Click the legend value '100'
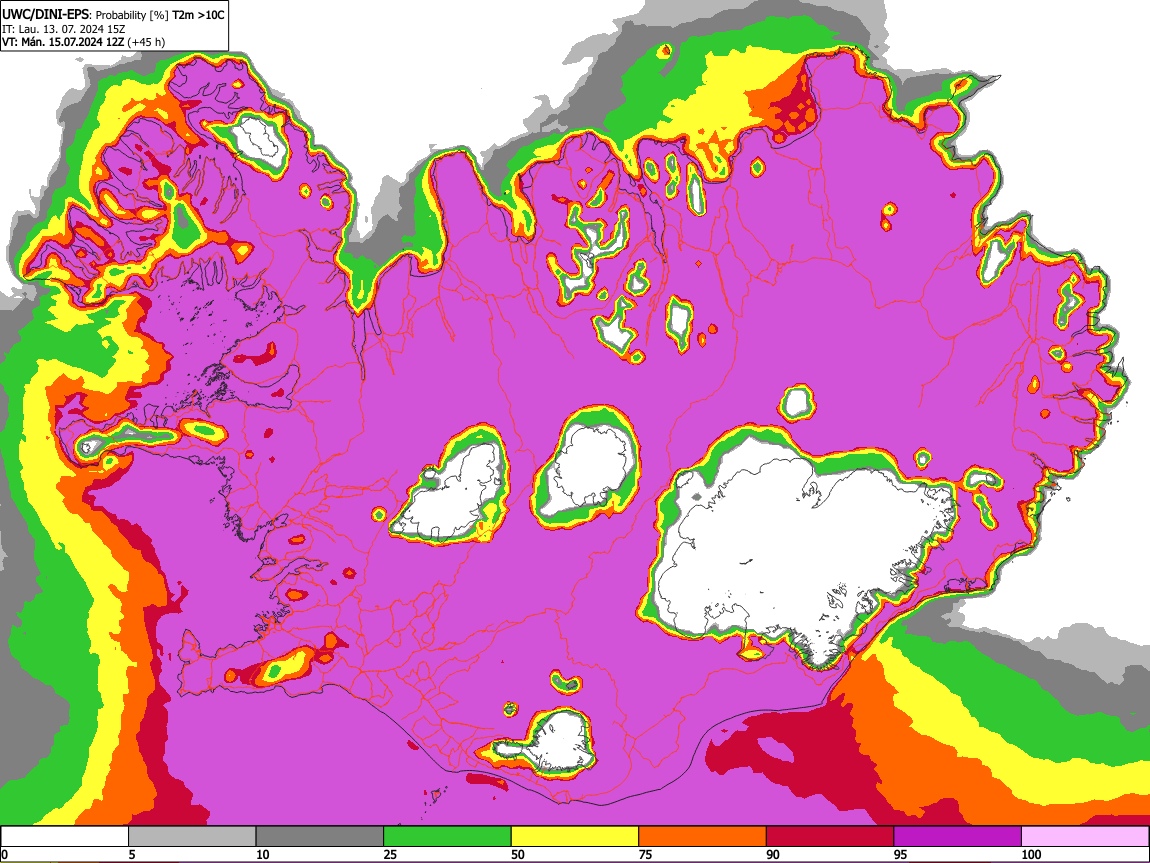Image resolution: width=1150 pixels, height=863 pixels. 1031,854
